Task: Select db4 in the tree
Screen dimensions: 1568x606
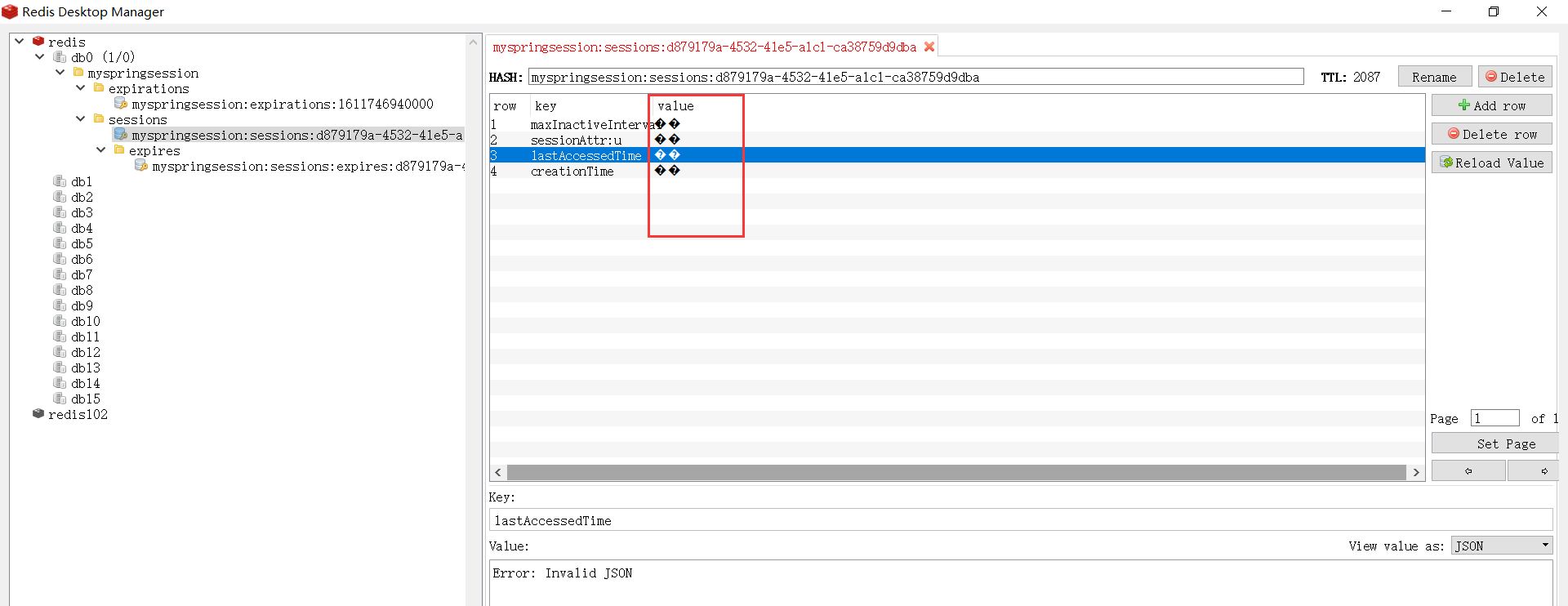Action: pyautogui.click(x=82, y=228)
